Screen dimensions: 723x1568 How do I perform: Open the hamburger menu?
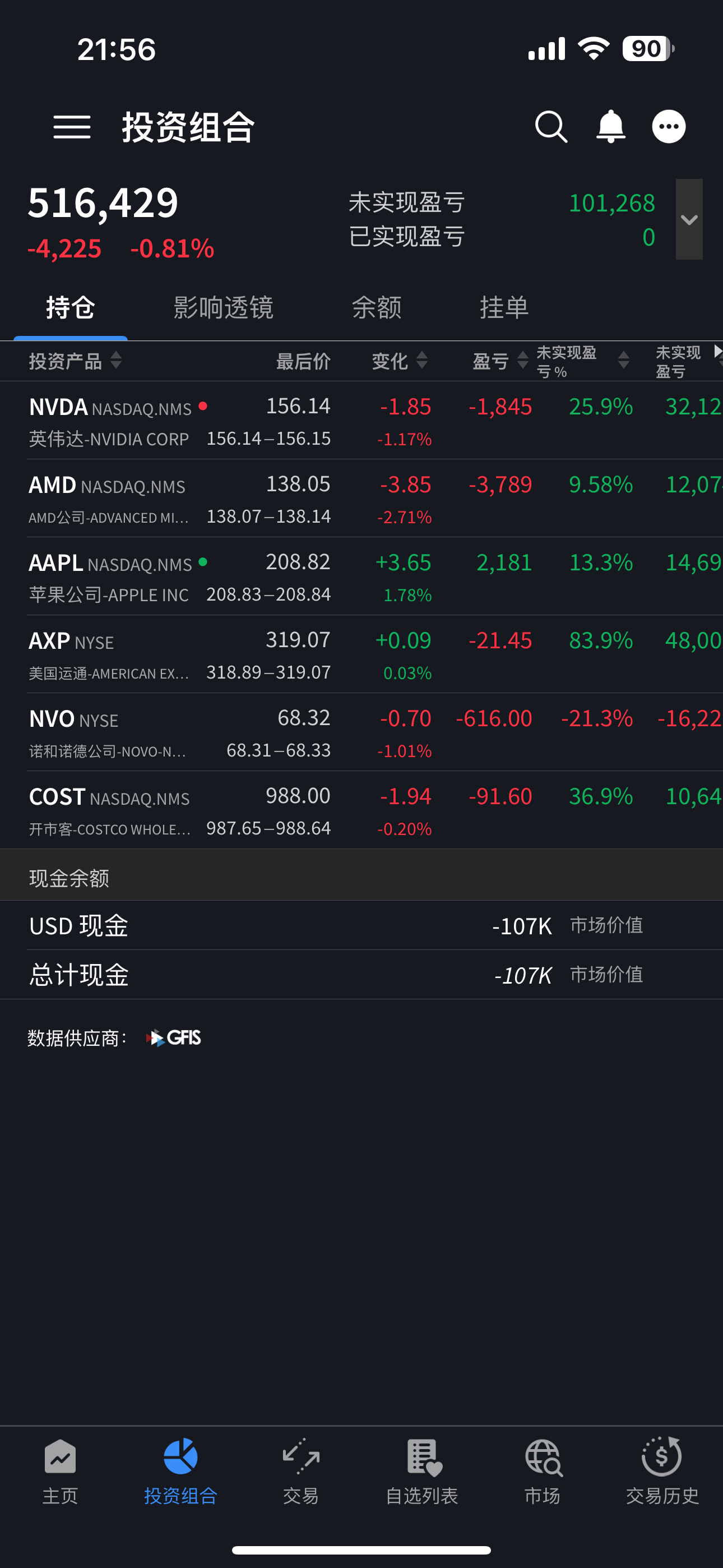click(x=72, y=127)
